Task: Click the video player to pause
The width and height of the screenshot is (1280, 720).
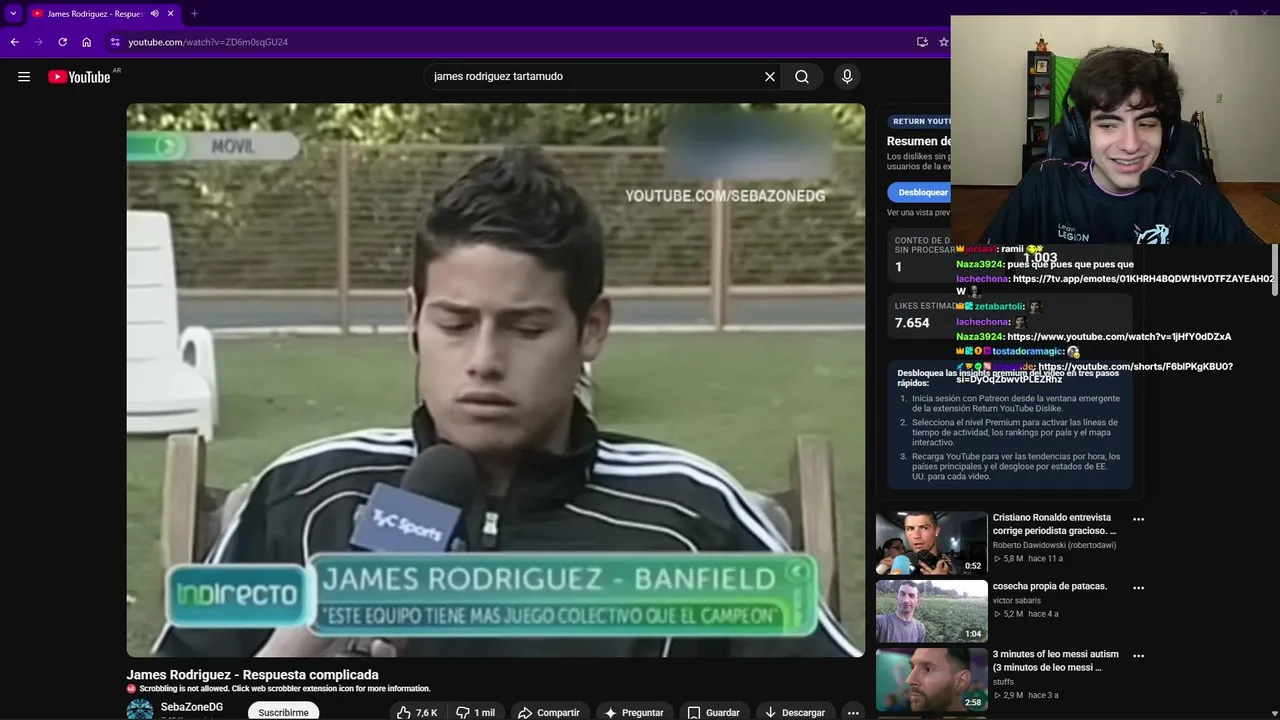Action: tap(495, 380)
